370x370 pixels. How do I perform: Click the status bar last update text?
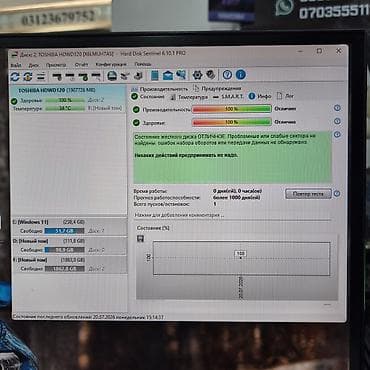[x=88, y=317]
